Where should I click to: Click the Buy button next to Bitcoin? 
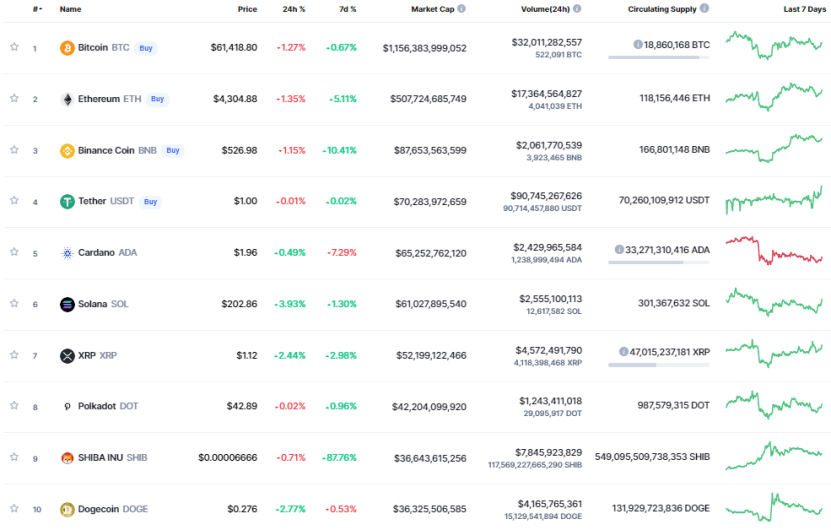coord(146,48)
